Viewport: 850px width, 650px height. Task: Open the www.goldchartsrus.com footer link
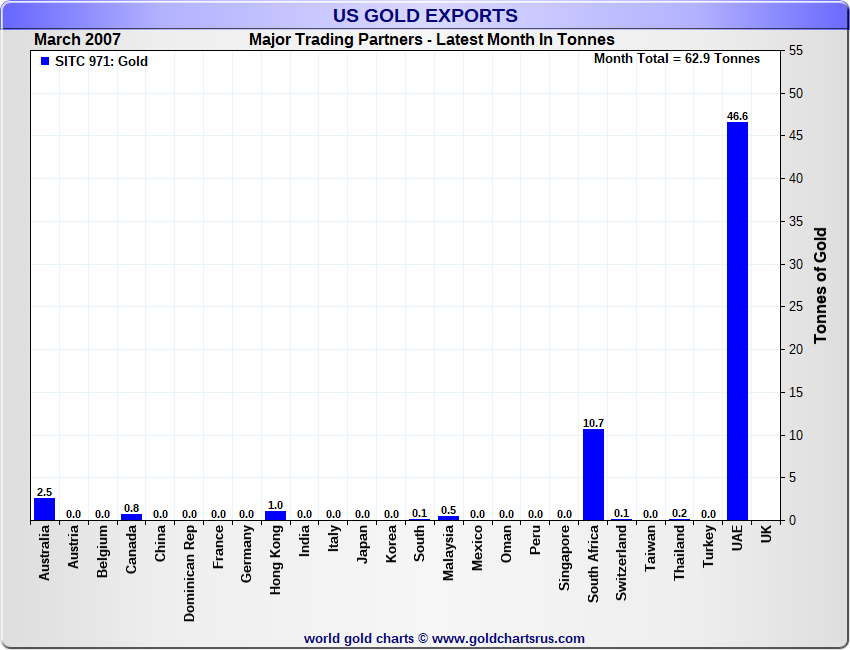click(508, 638)
